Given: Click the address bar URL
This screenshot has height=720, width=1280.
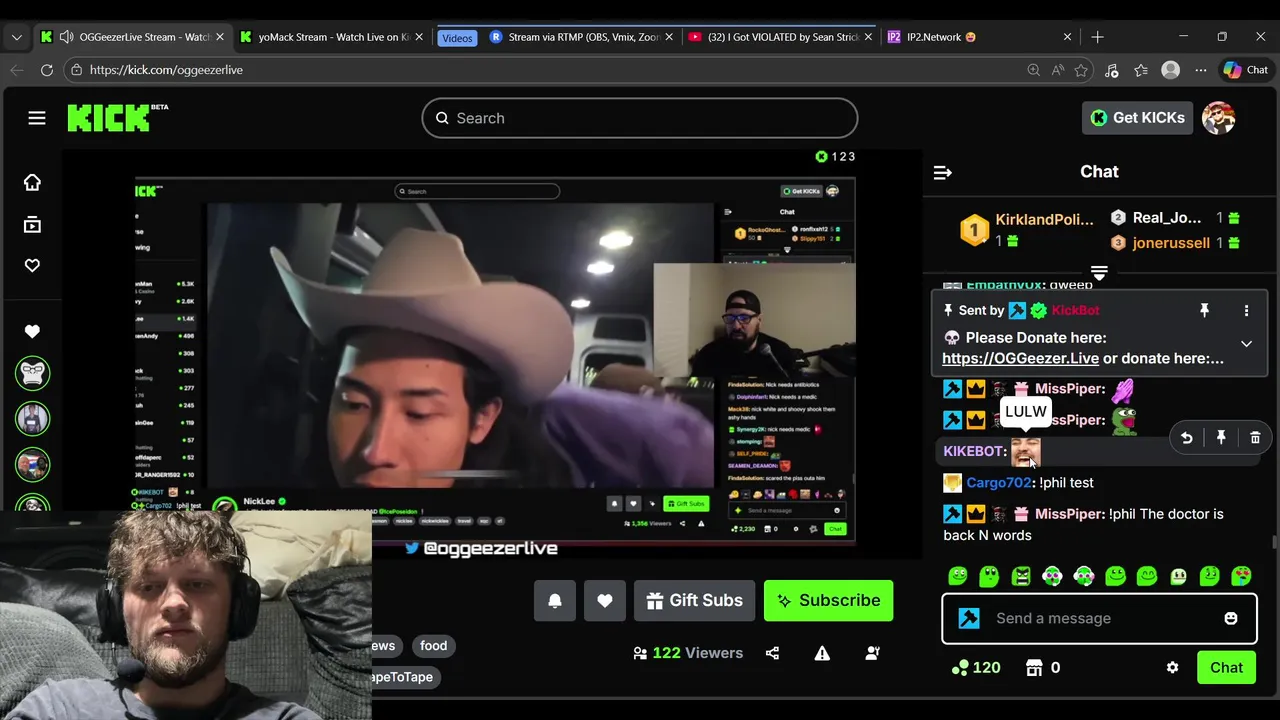Looking at the screenshot, I should [166, 70].
